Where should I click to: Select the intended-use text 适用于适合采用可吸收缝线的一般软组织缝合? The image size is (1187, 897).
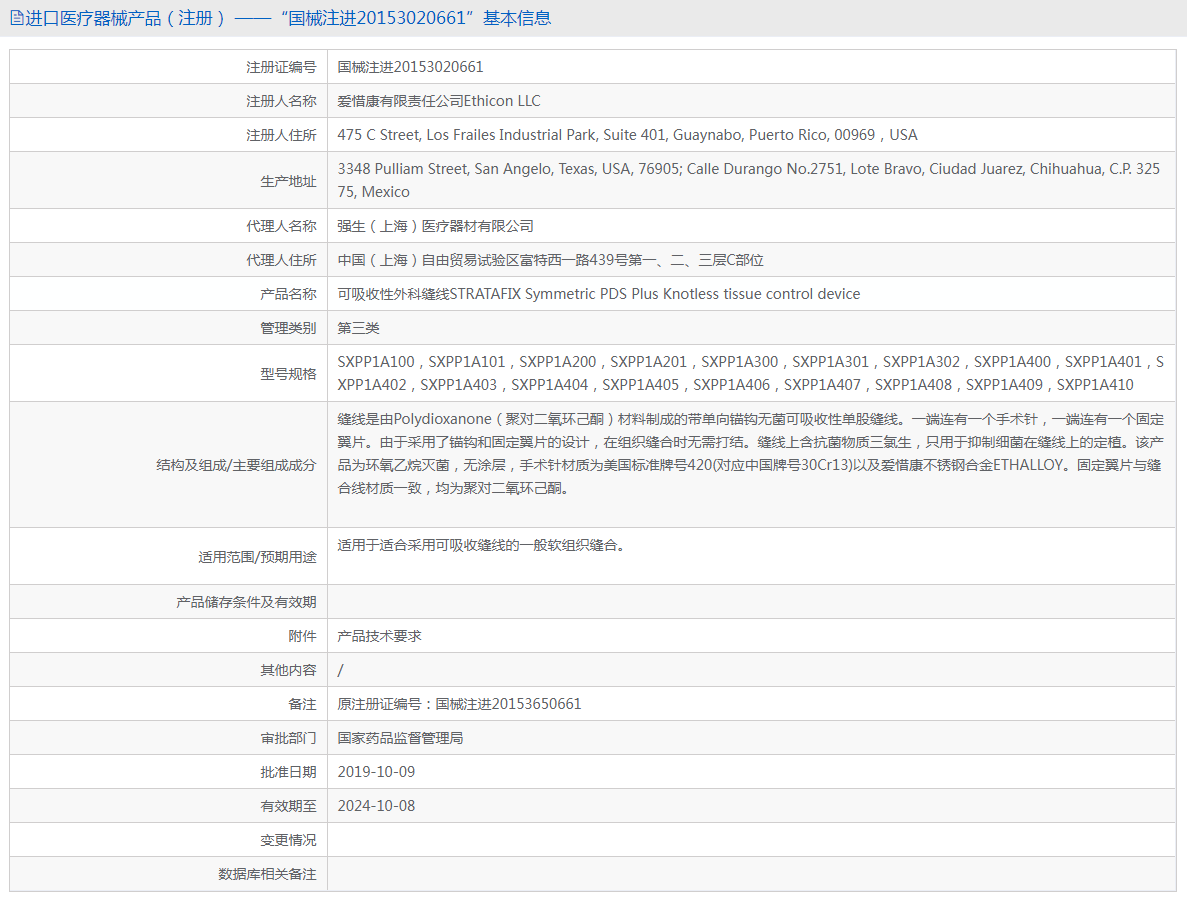tap(481, 545)
